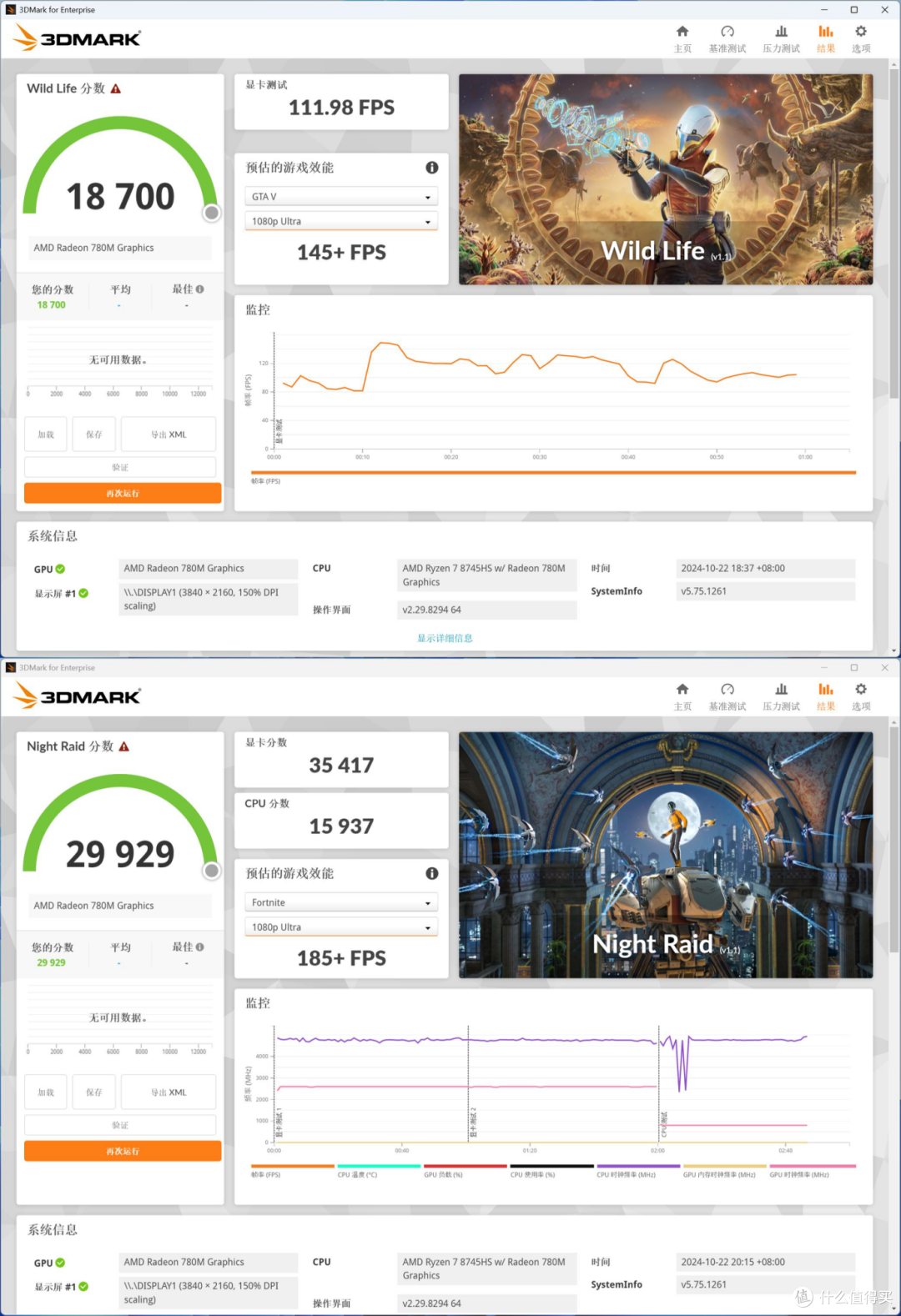Open 结果 results in Wild Life window

pos(826,38)
